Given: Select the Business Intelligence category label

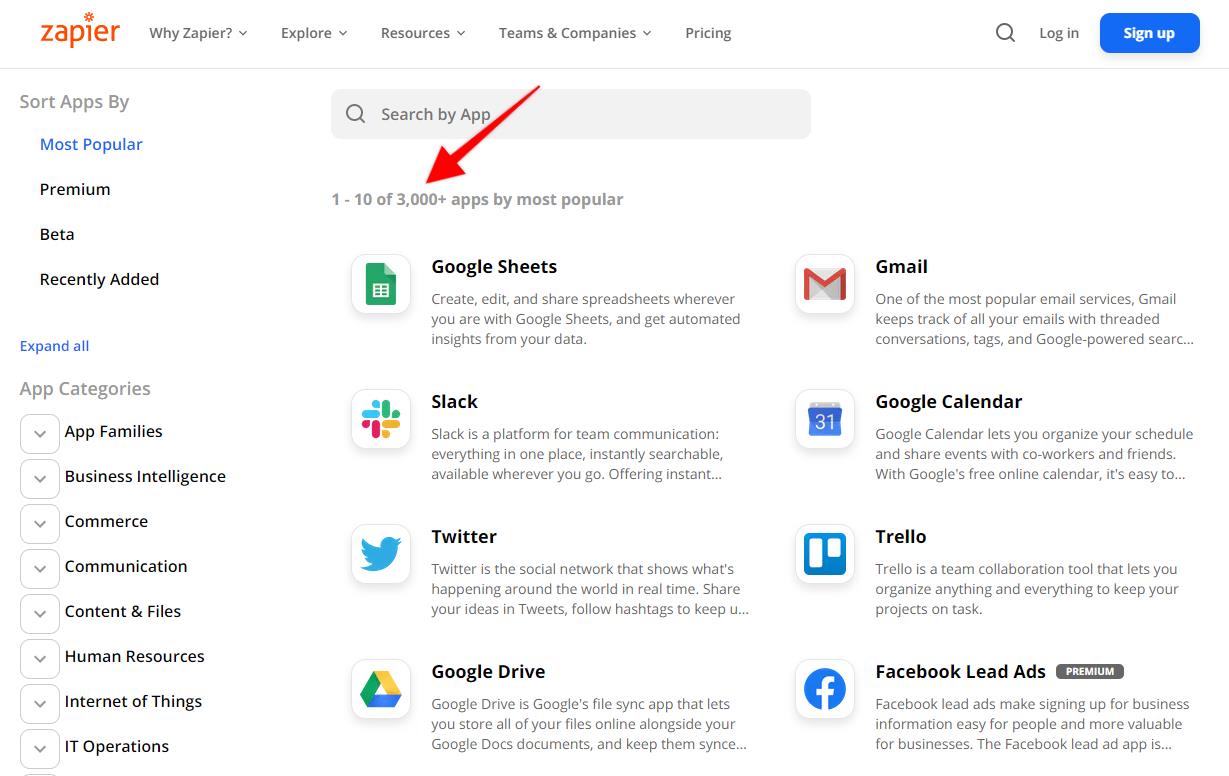Looking at the screenshot, I should pyautogui.click(x=145, y=477).
